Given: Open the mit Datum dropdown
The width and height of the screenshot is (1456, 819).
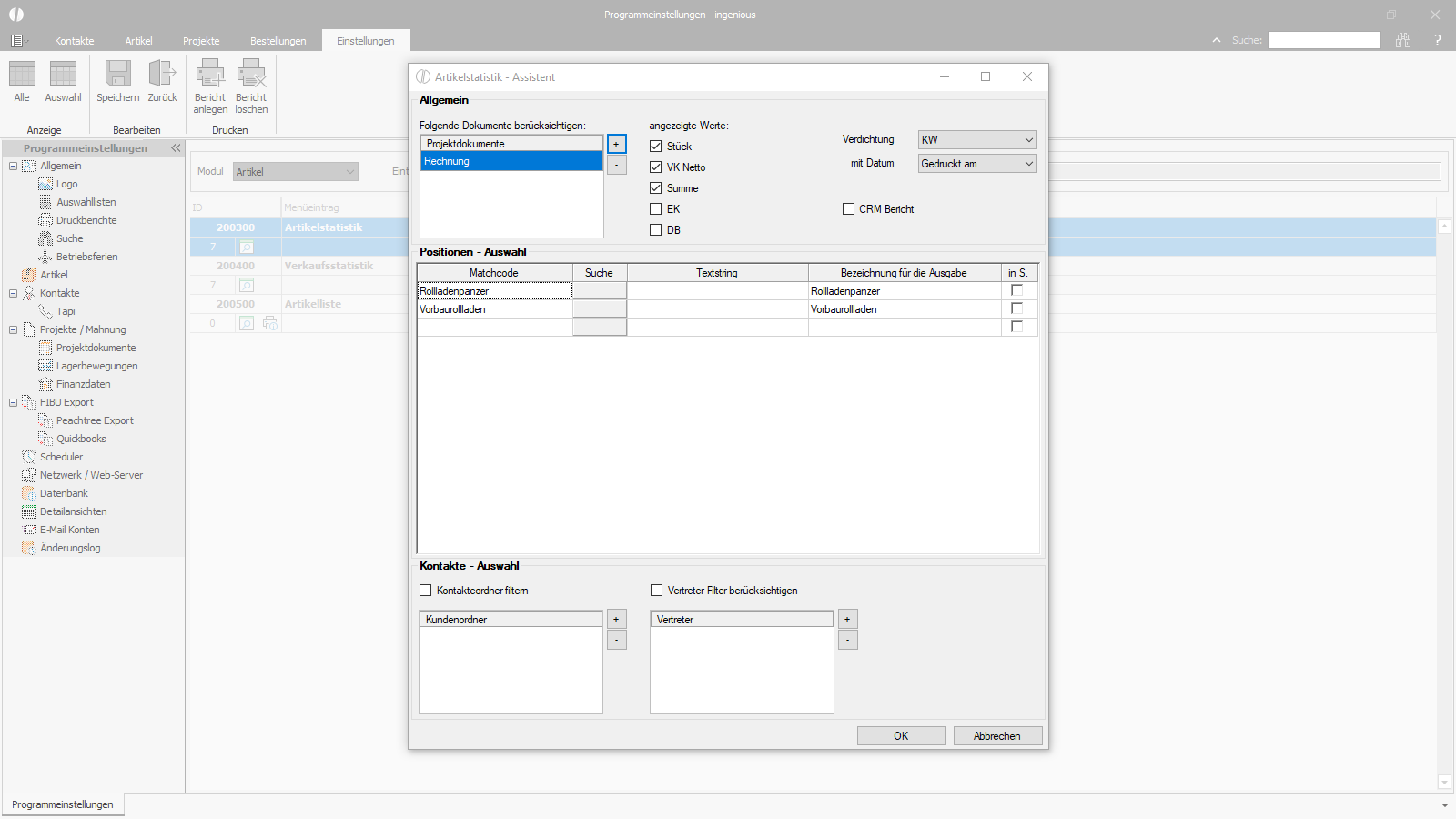Looking at the screenshot, I should tap(977, 164).
